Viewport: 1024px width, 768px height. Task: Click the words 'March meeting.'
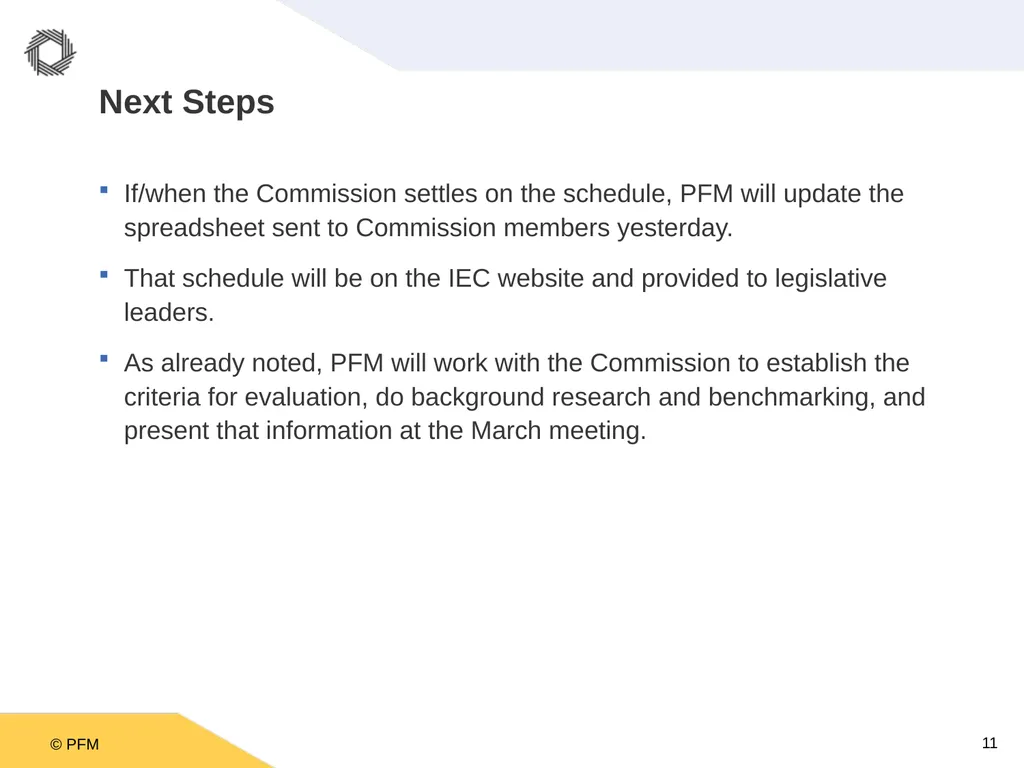(558, 431)
